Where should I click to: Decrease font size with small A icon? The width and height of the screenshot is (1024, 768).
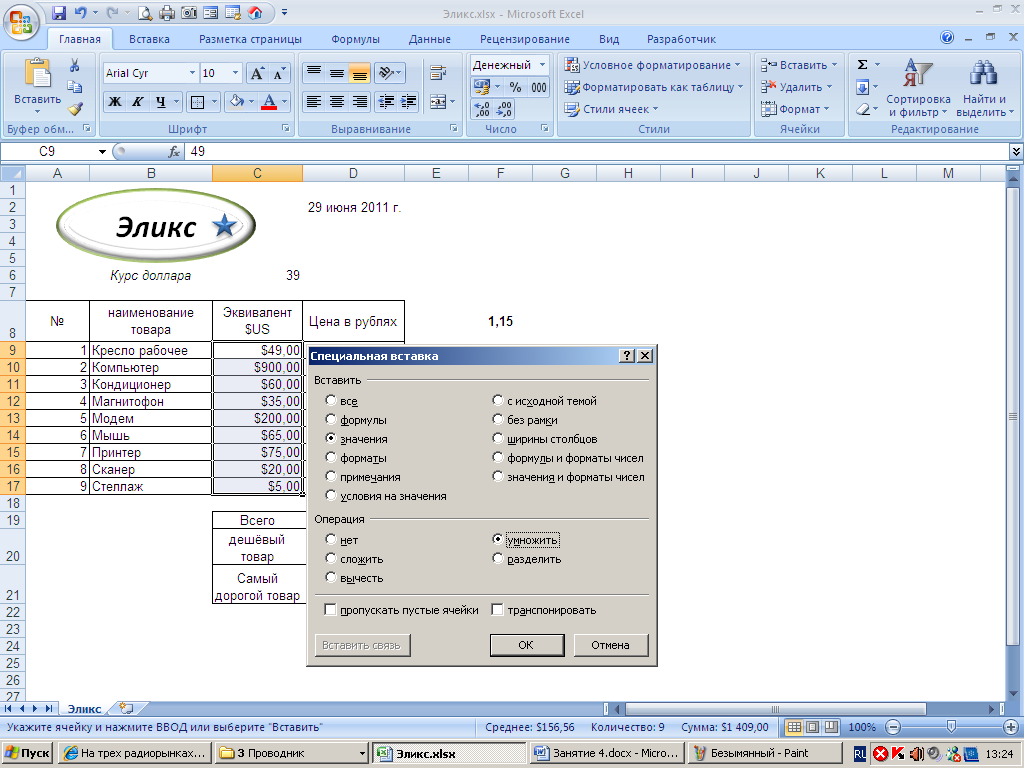pyautogui.click(x=279, y=73)
